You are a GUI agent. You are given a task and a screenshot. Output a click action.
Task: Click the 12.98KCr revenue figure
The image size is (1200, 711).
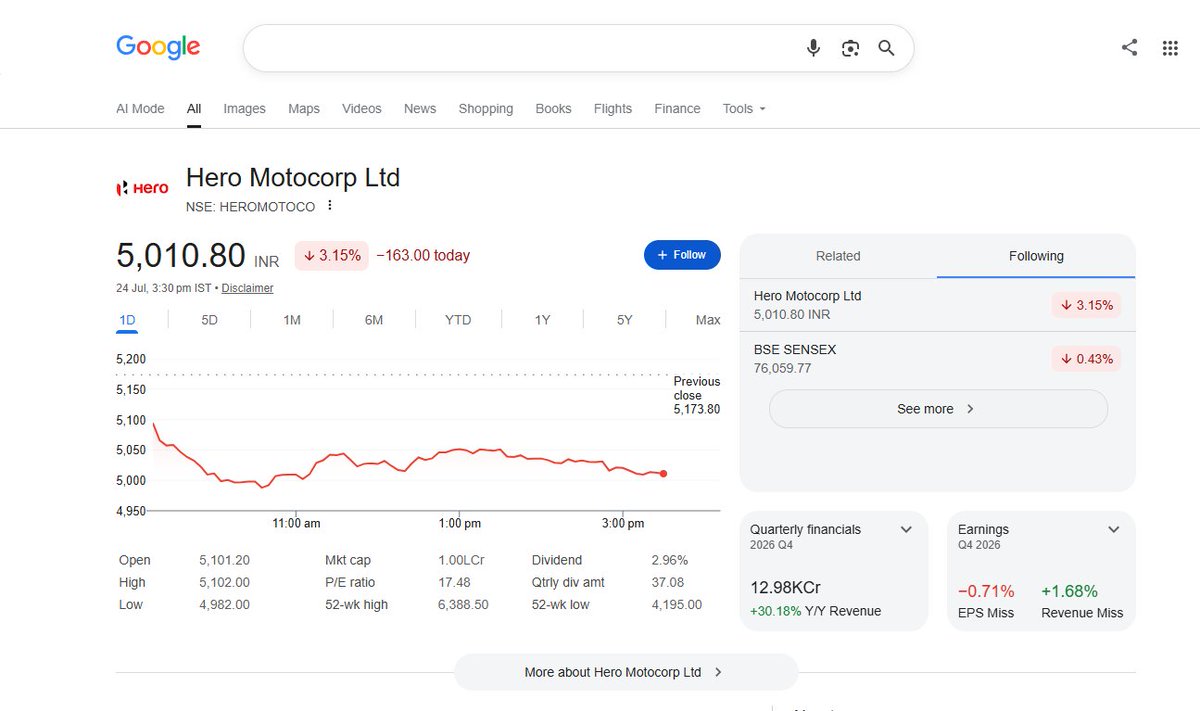coord(785,588)
